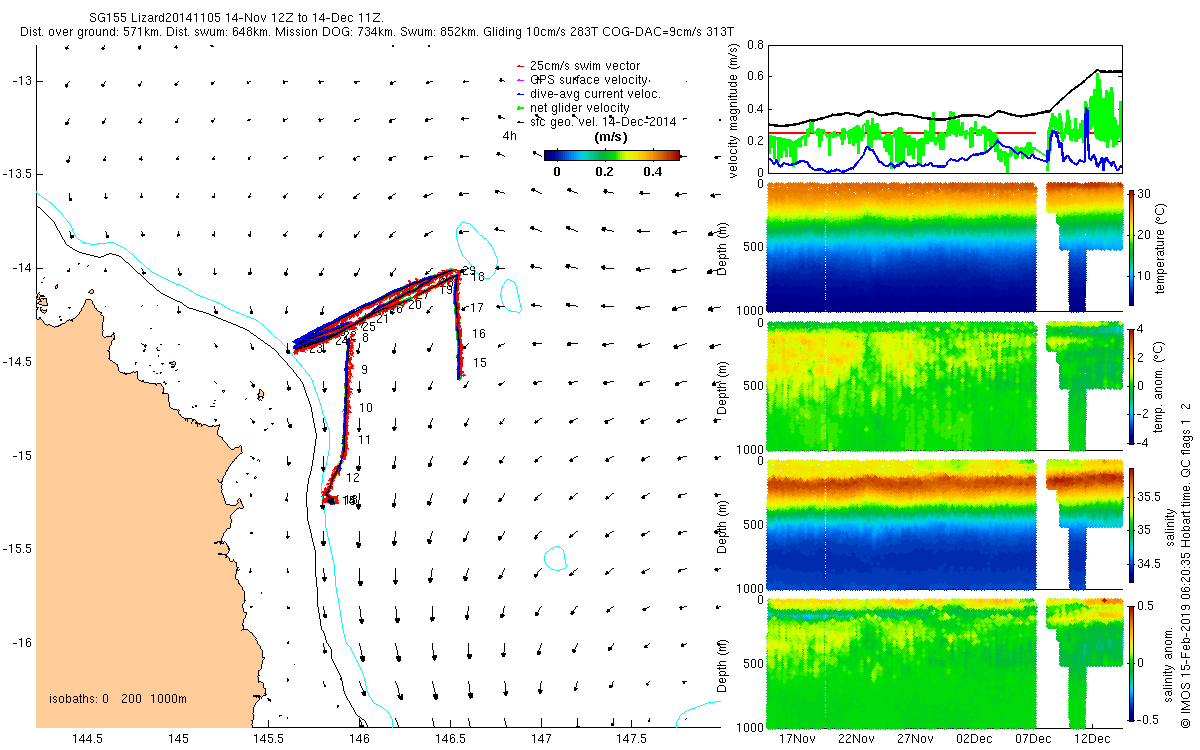Viewport: 1200px width, 750px height.
Task: Click day '9' label on glider track
Action: [x=364, y=370]
